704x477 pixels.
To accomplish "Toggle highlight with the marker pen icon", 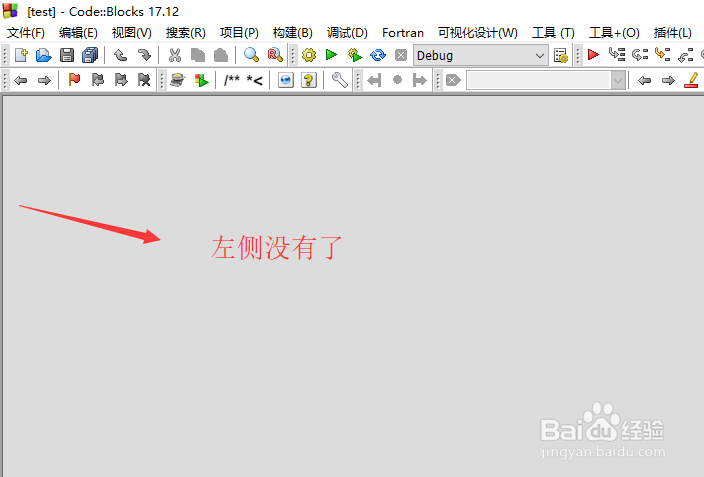I will [x=691, y=80].
